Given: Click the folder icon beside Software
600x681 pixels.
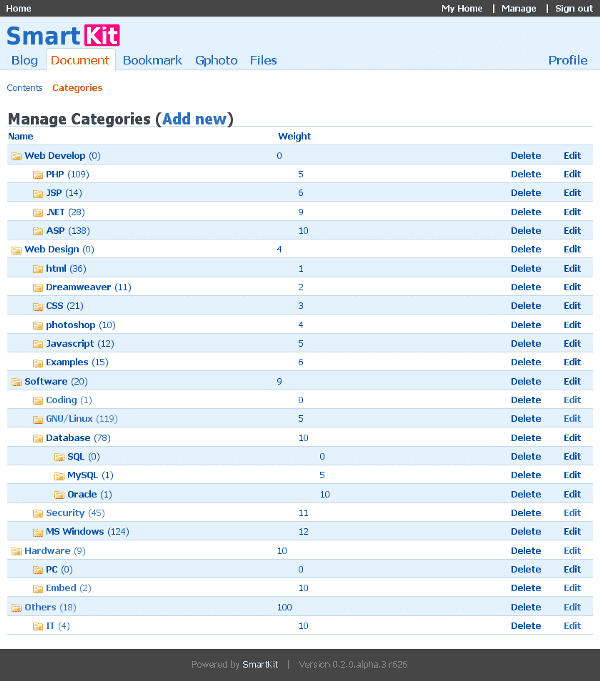Looking at the screenshot, I should point(17,382).
